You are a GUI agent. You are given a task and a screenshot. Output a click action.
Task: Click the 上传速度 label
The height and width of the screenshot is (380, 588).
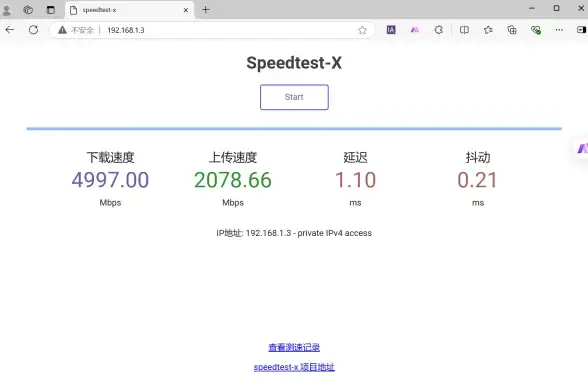233,157
